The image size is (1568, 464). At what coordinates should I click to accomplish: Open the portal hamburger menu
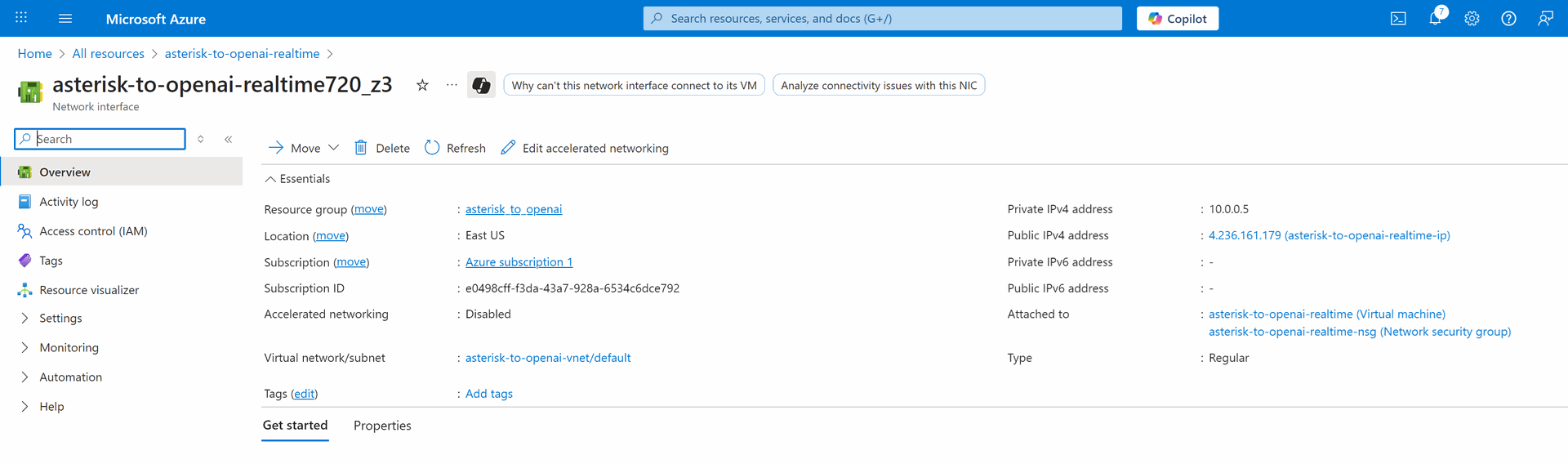pyautogui.click(x=65, y=19)
